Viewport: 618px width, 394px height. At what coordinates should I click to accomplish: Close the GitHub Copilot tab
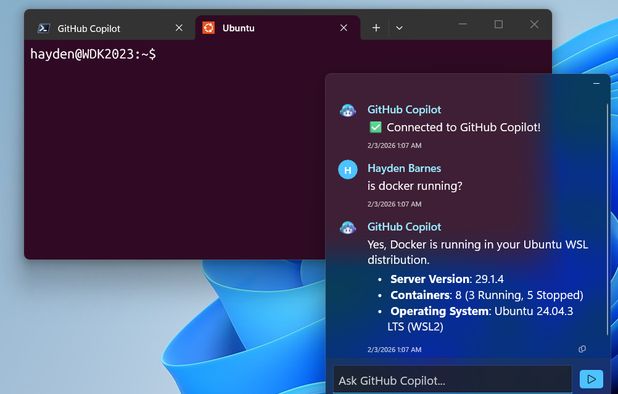tap(179, 28)
